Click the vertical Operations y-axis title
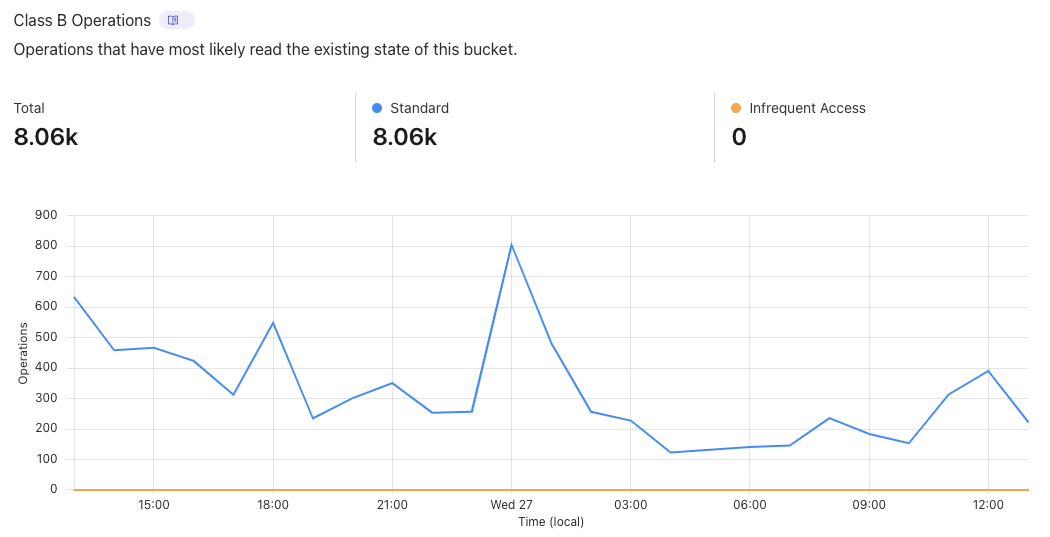Viewport: 1050px width, 537px height. 23,353
